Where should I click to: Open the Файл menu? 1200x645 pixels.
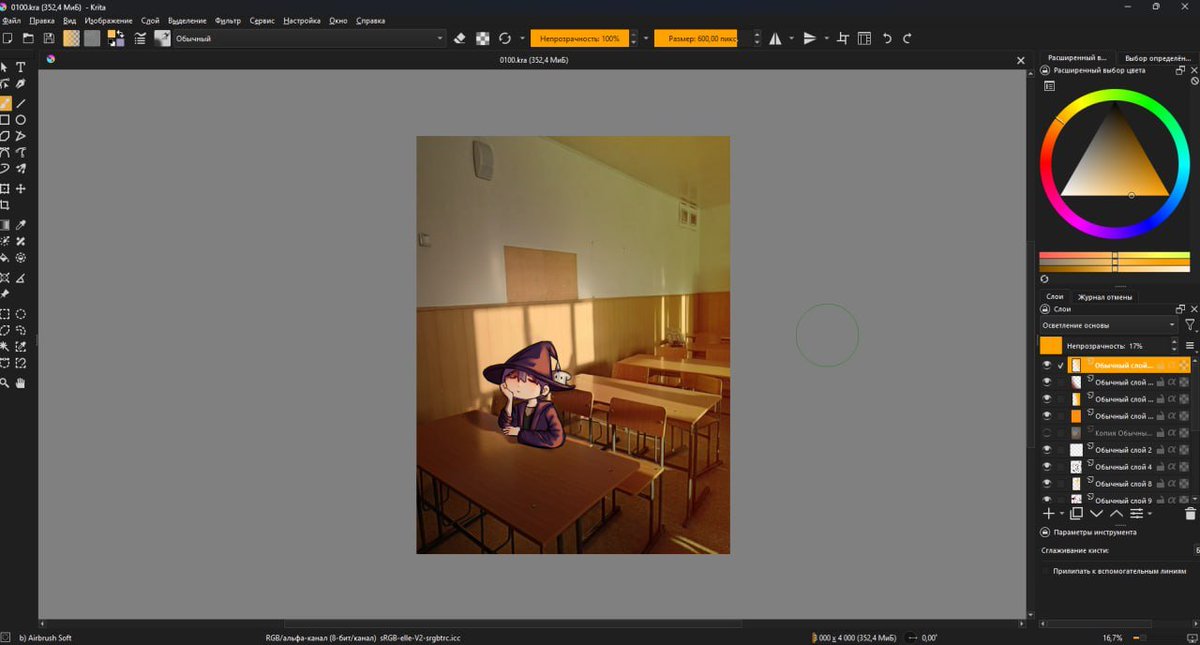pos(12,20)
